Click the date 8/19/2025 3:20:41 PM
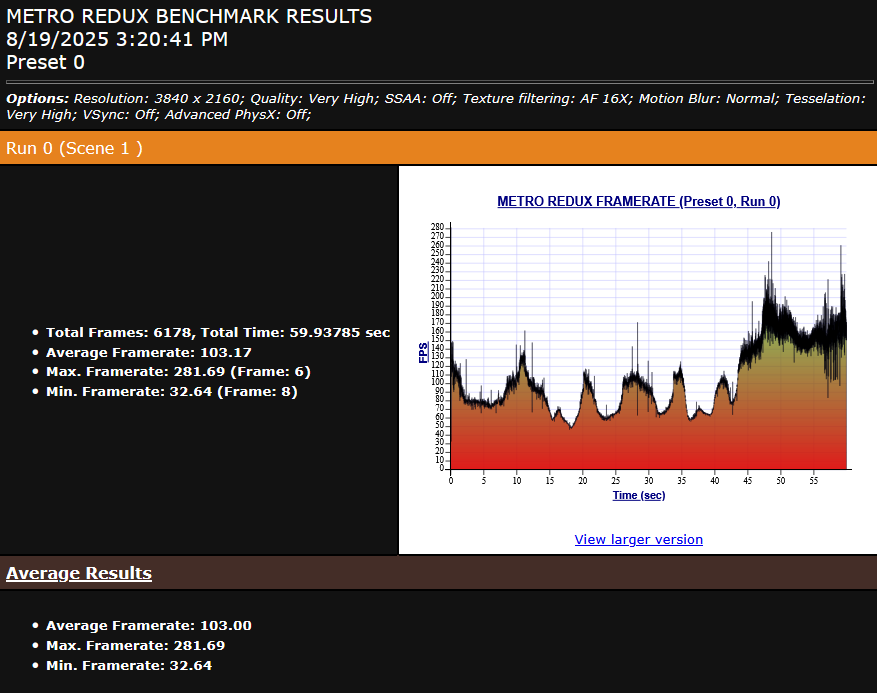The width and height of the screenshot is (877, 693). tap(117, 39)
